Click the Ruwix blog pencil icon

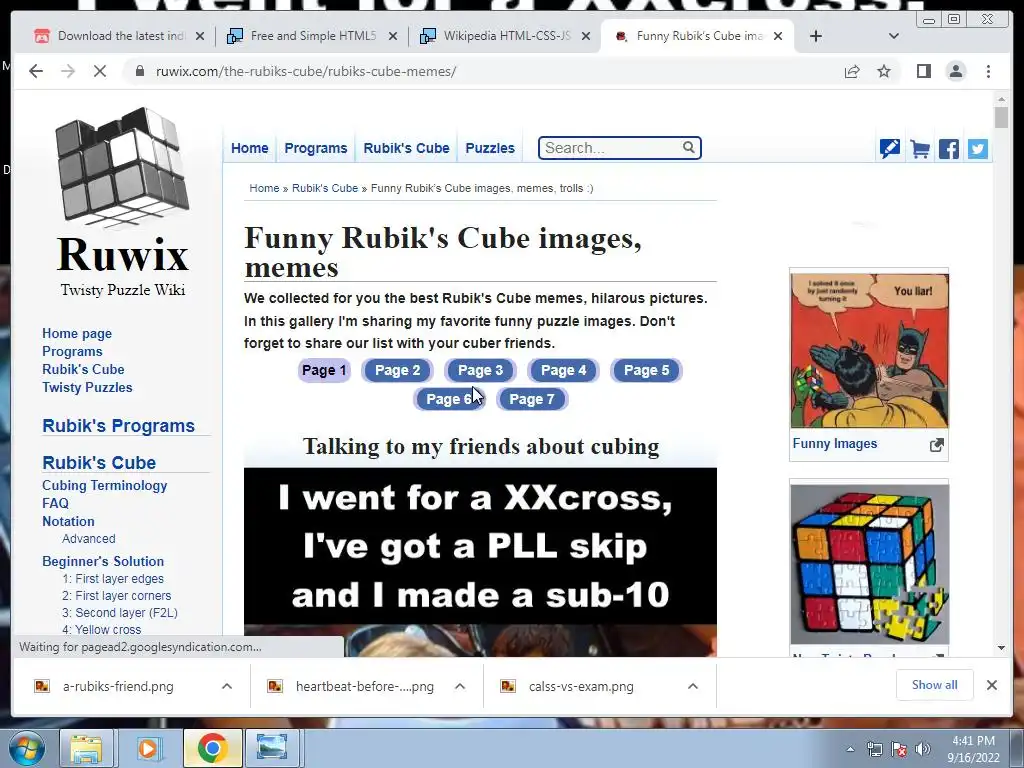pos(889,149)
